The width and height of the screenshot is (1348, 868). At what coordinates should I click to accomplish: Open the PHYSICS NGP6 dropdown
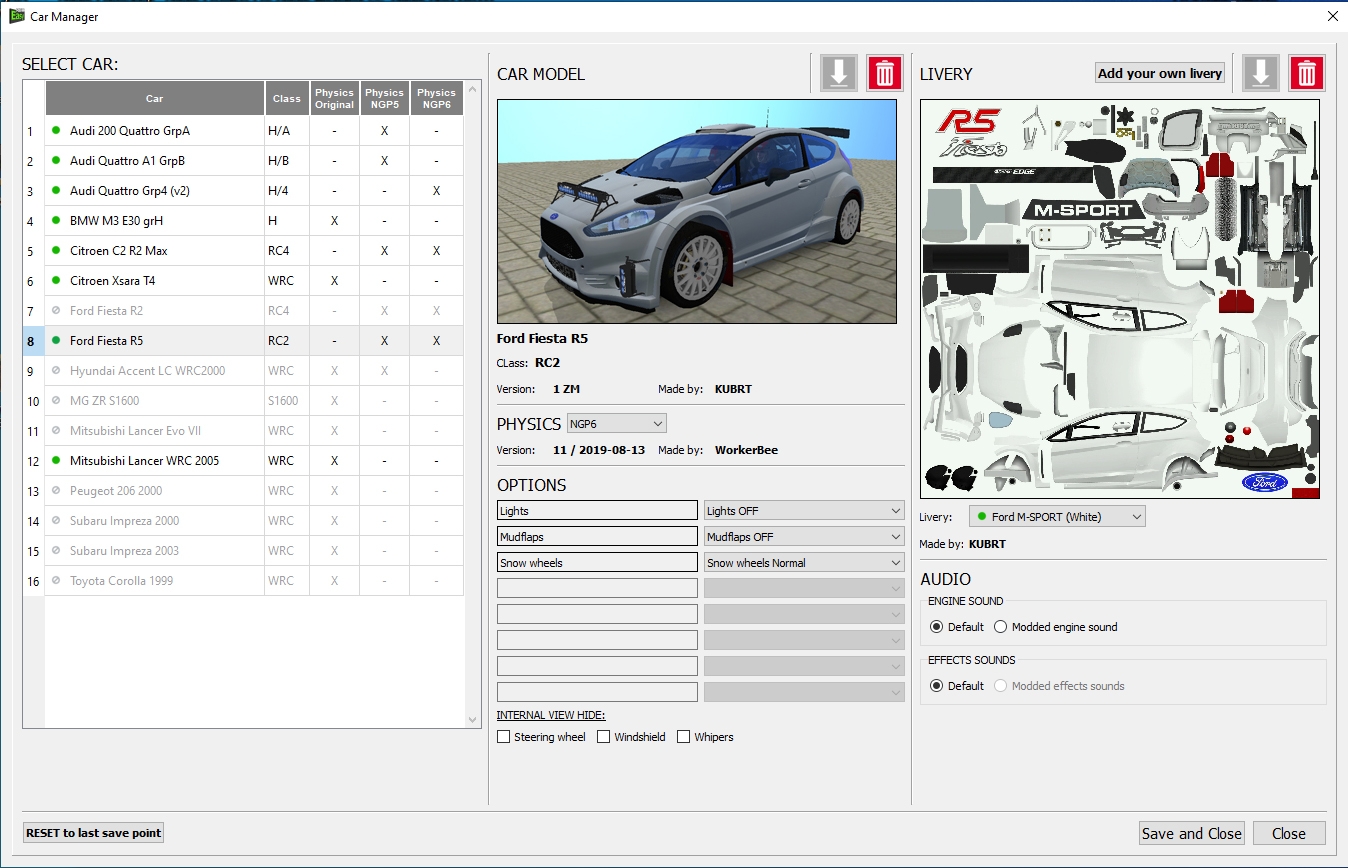(616, 424)
